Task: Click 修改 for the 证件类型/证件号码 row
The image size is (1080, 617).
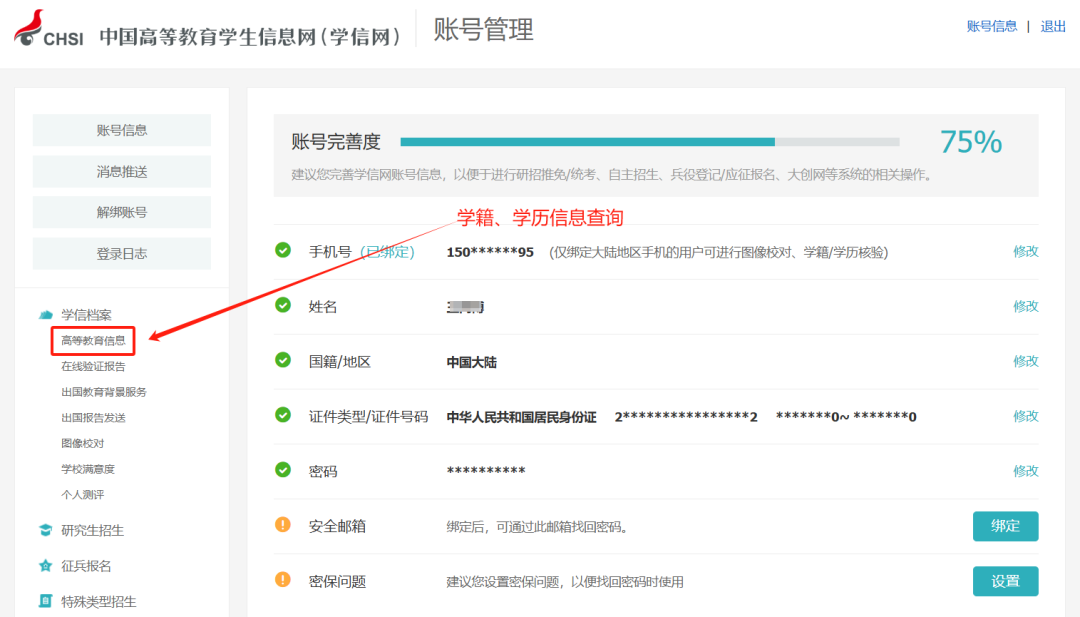Action: click(1026, 416)
